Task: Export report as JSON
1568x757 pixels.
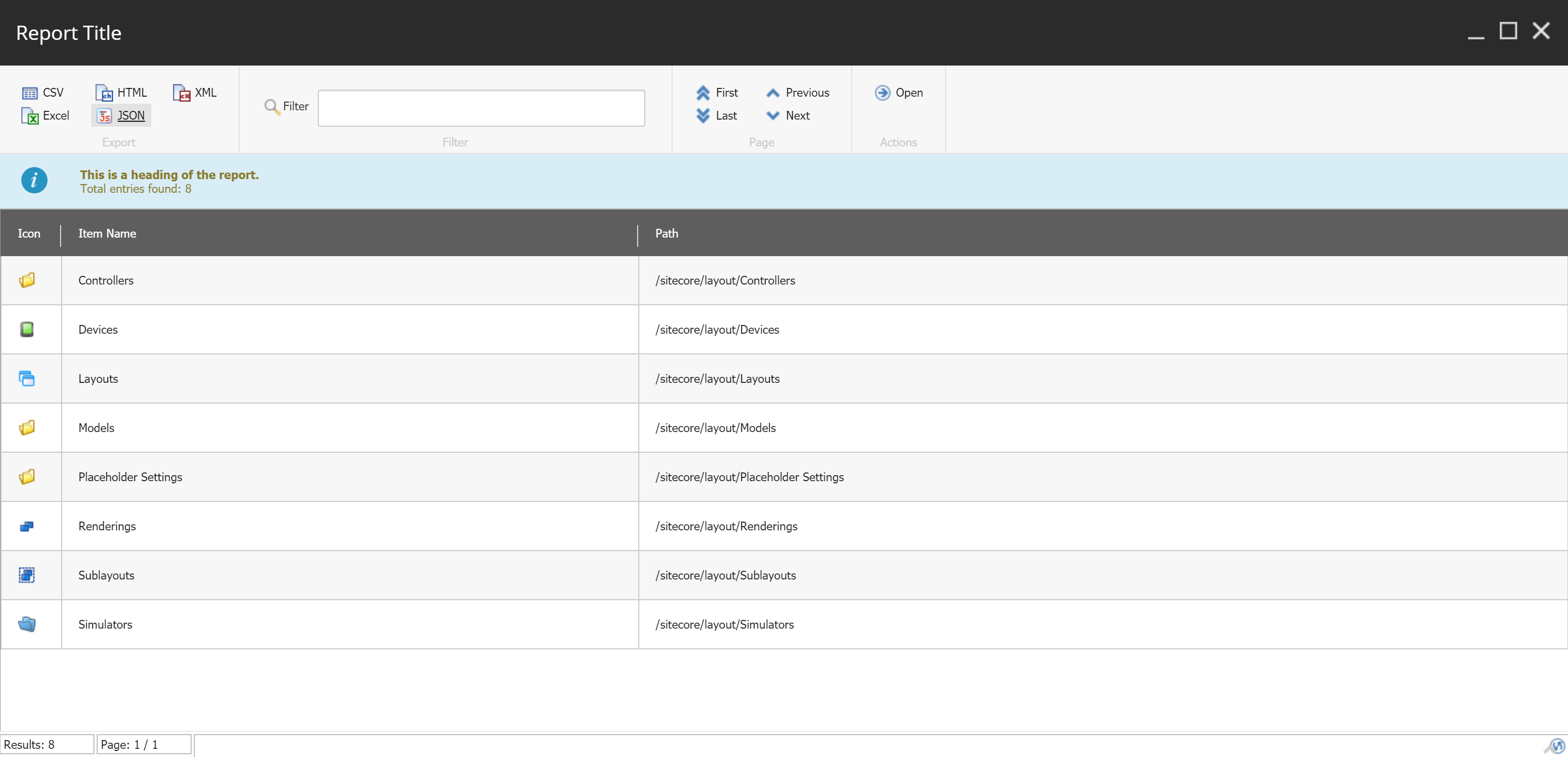Action: [121, 116]
